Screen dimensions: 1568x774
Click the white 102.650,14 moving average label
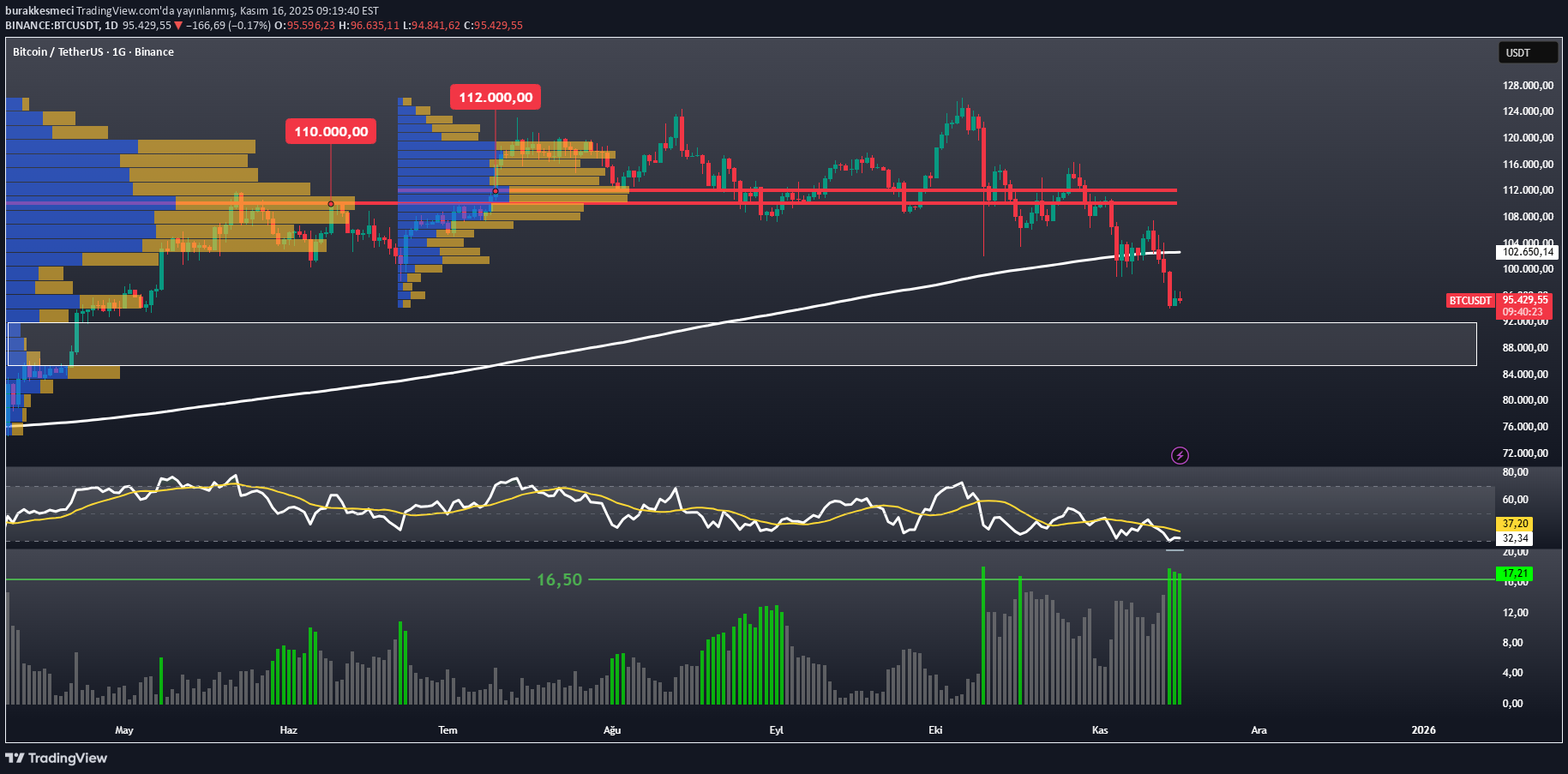point(1528,252)
